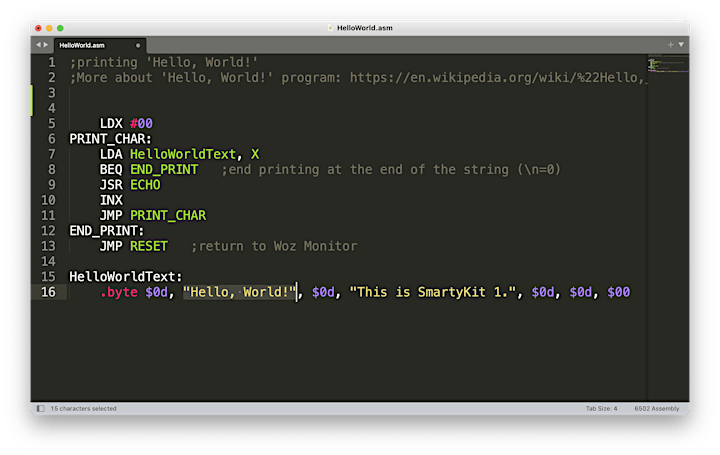Place cursor on the PRINT_CHAR: label

110,139
